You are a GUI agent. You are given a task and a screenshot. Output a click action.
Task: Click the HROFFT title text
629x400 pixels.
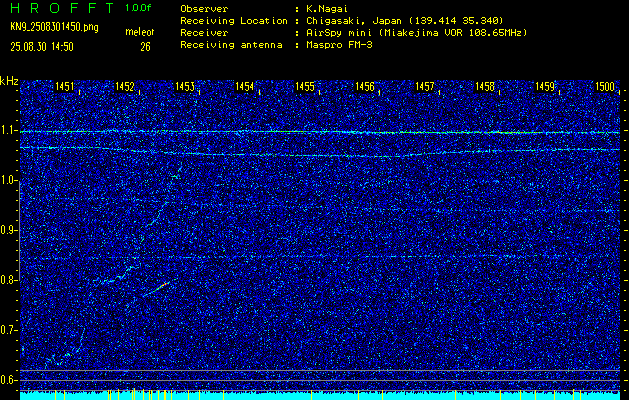coord(63,8)
